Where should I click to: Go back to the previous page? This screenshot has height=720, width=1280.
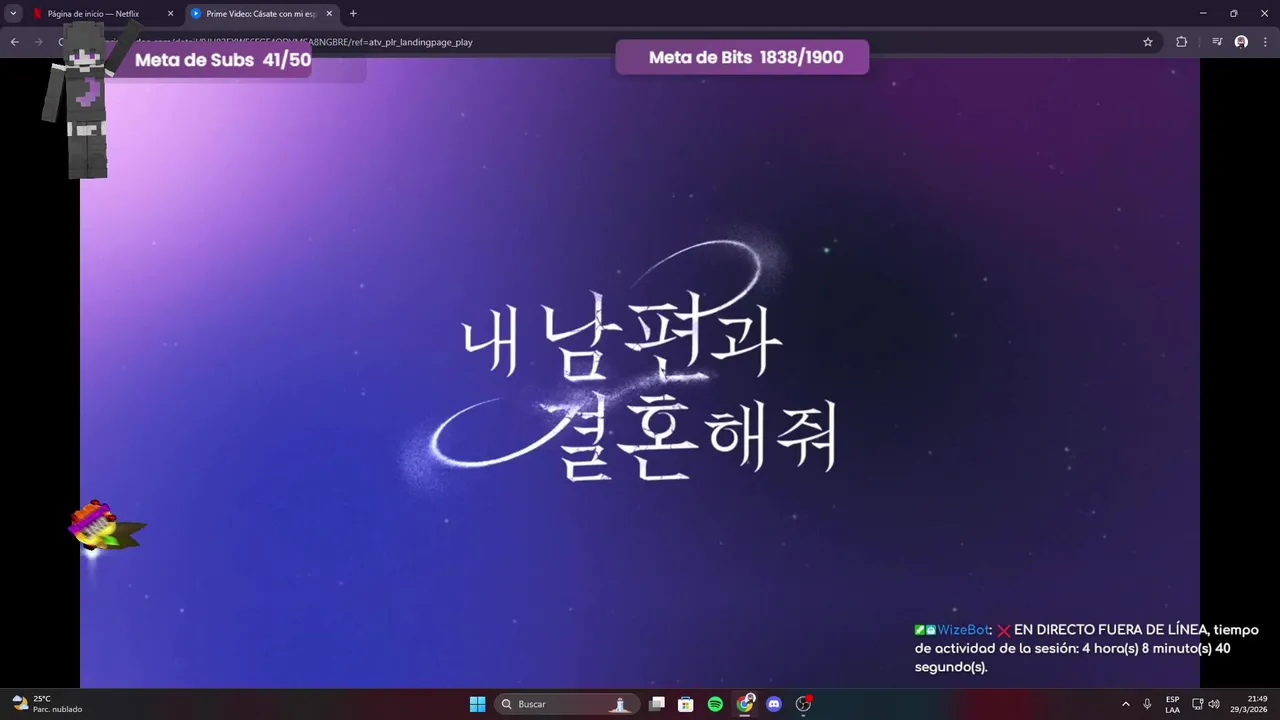(x=14, y=42)
